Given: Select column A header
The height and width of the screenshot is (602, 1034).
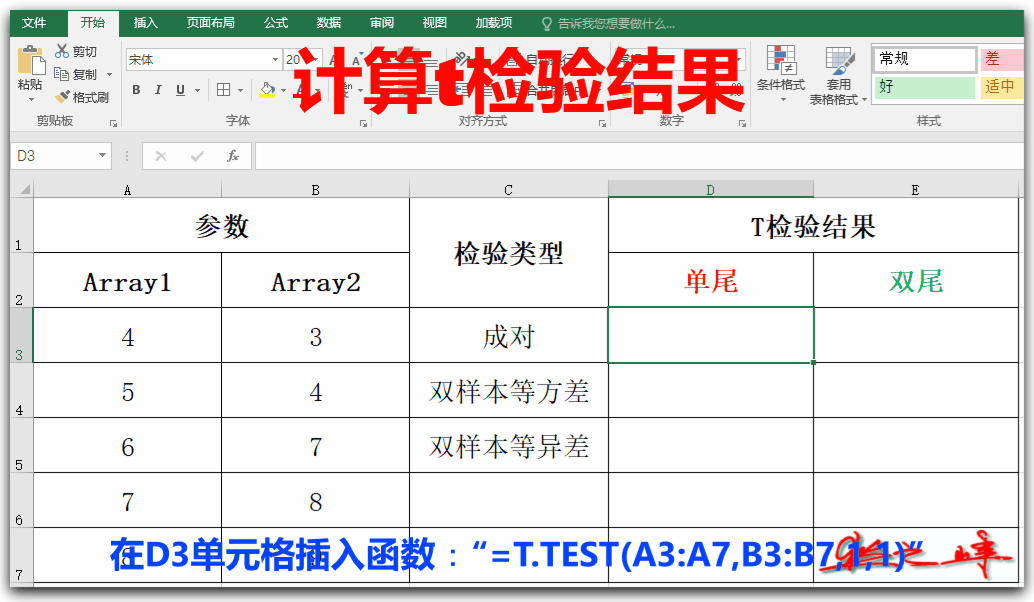Looking at the screenshot, I should pyautogui.click(x=127, y=190).
